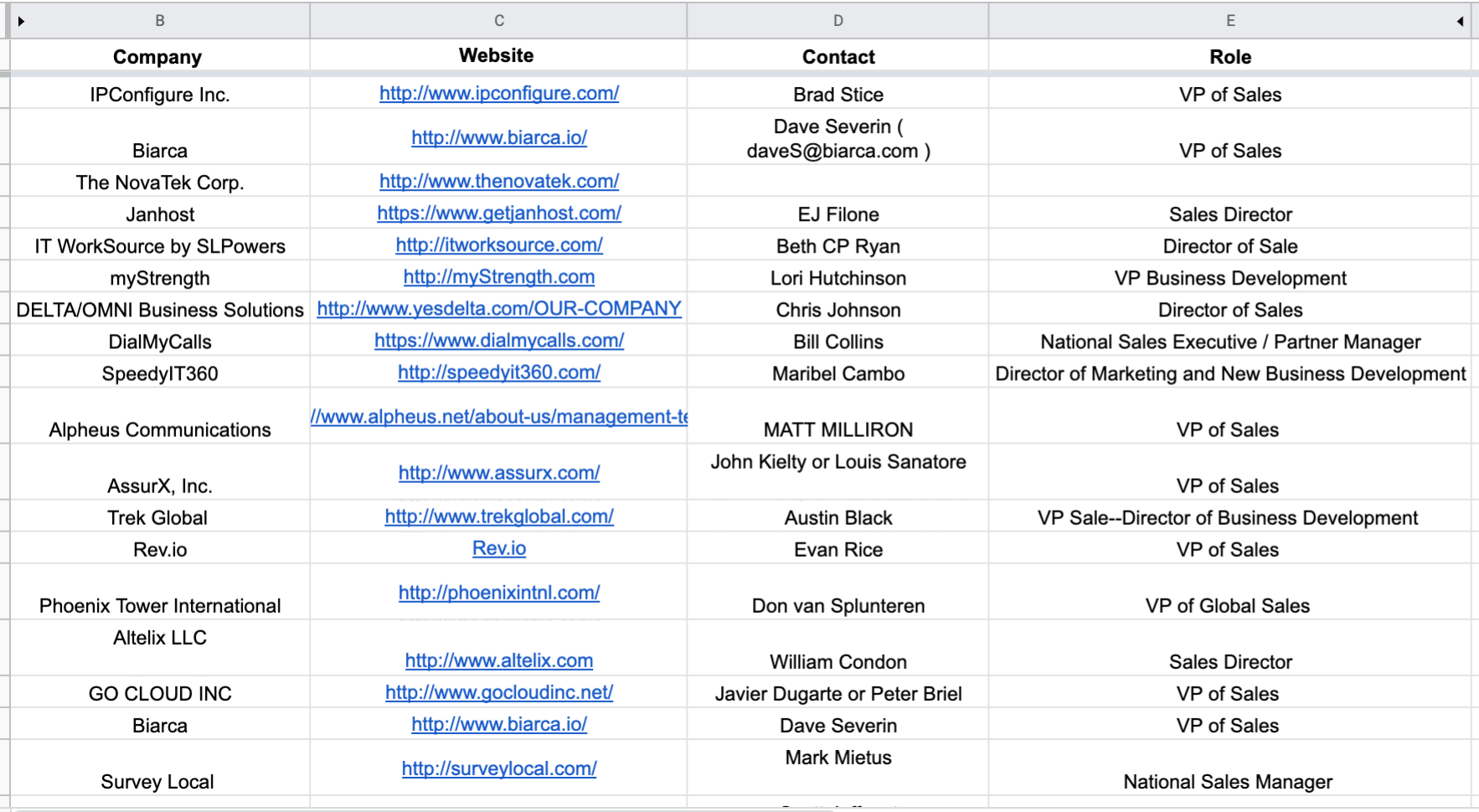Open the assurx.com link
This screenshot has height=812, width=1479.
pos(499,472)
